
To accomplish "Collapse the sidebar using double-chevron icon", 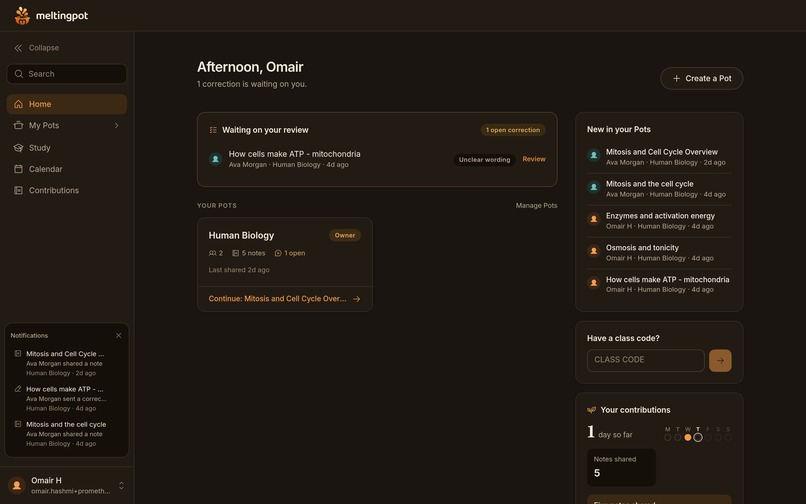I will 18,48.
